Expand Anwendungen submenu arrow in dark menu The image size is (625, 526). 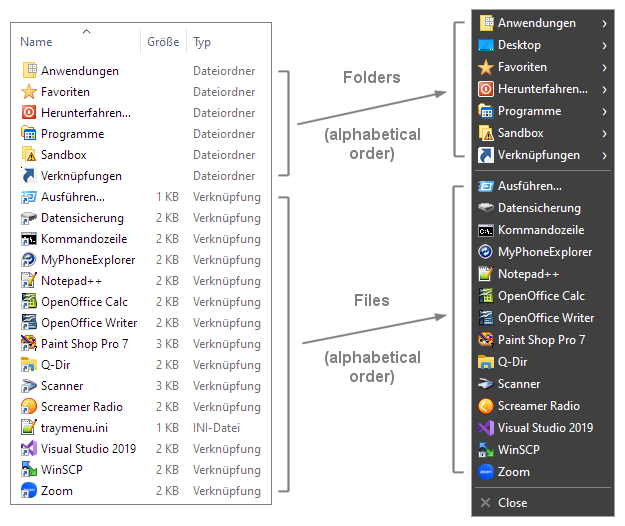pyautogui.click(x=605, y=24)
